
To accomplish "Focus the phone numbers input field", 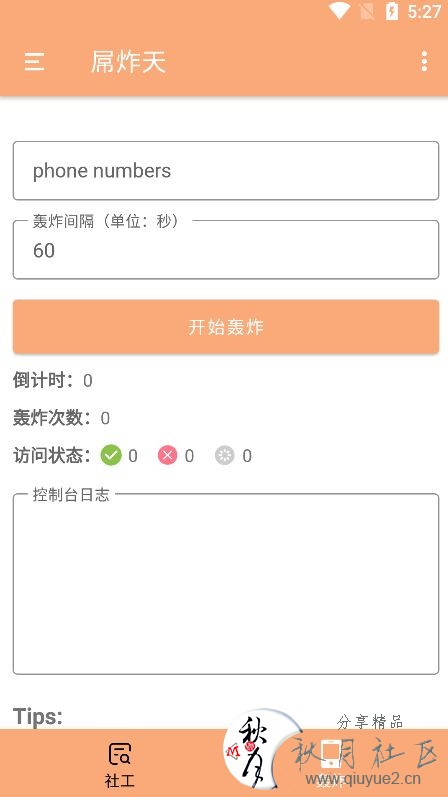I will [226, 171].
